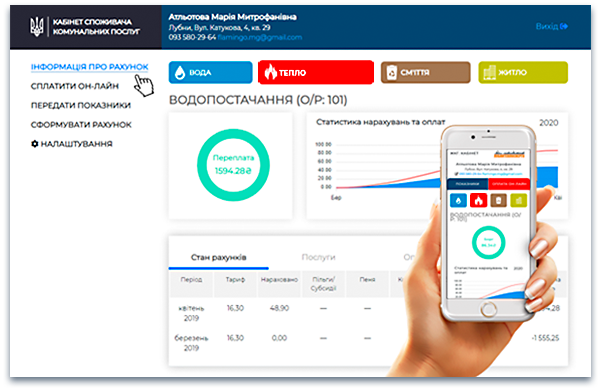Click the Вихід logout link
The height and width of the screenshot is (390, 600).
coord(547,26)
